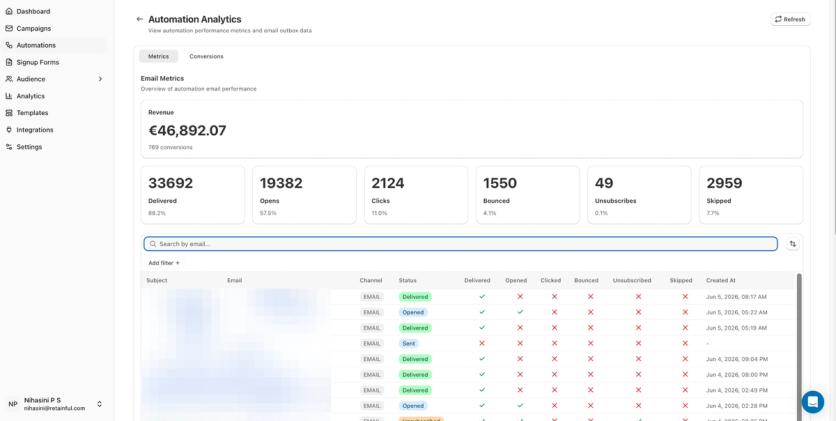Click the Campaigns envelope icon
This screenshot has width=836, height=421.
[x=9, y=28]
